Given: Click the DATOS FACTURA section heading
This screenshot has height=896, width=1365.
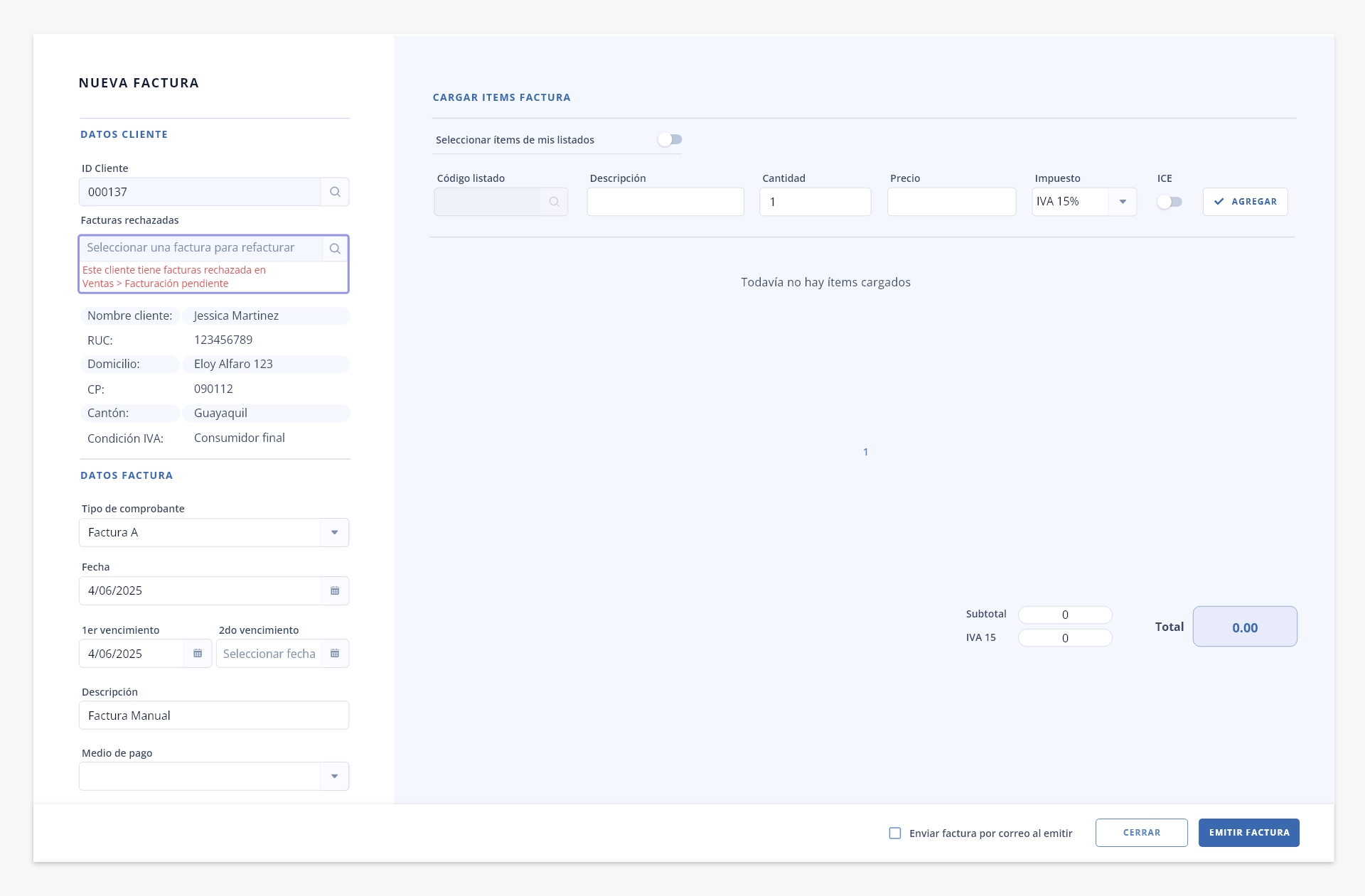Looking at the screenshot, I should coord(127,475).
